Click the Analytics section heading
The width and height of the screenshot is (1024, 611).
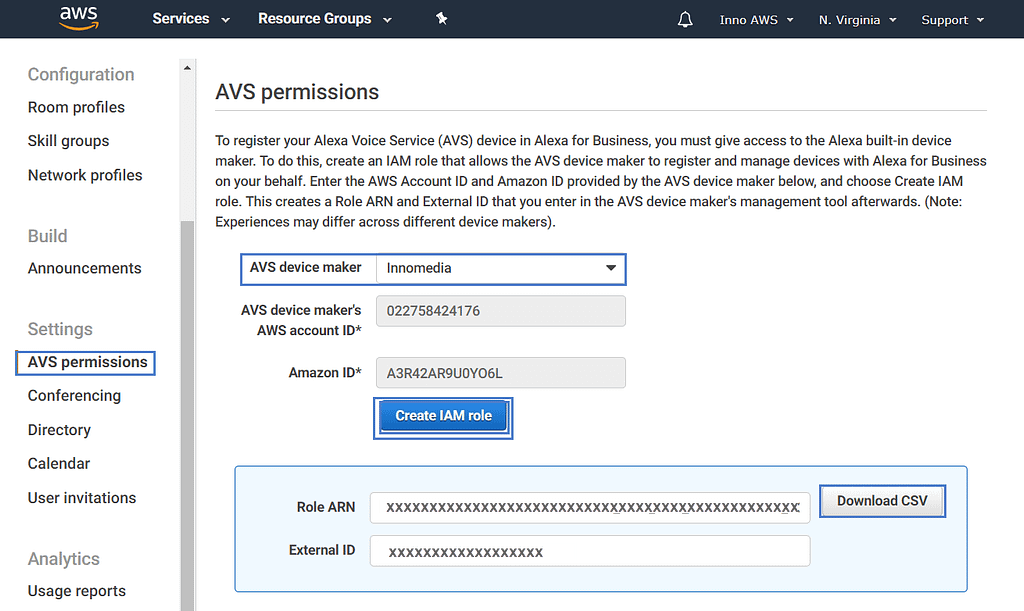pos(64,559)
